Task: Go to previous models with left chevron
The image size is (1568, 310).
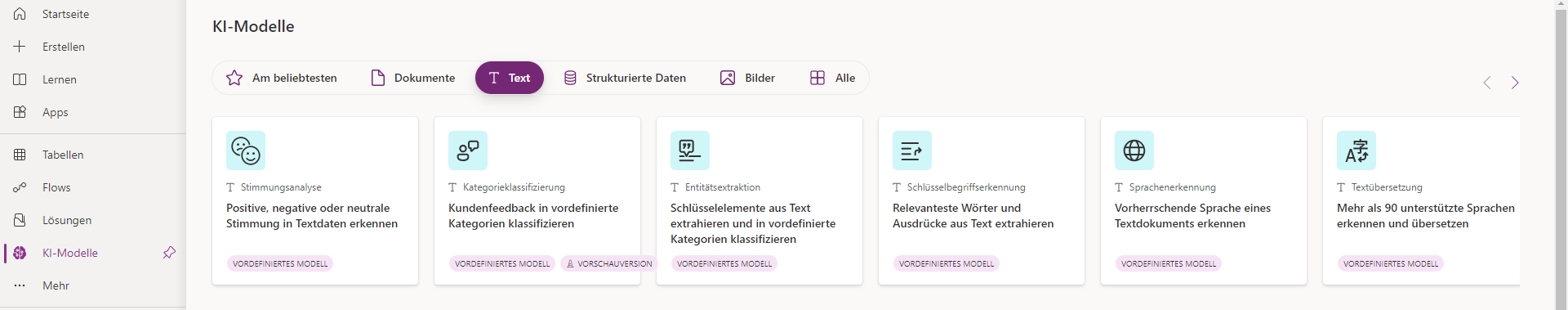Action: click(x=1487, y=83)
